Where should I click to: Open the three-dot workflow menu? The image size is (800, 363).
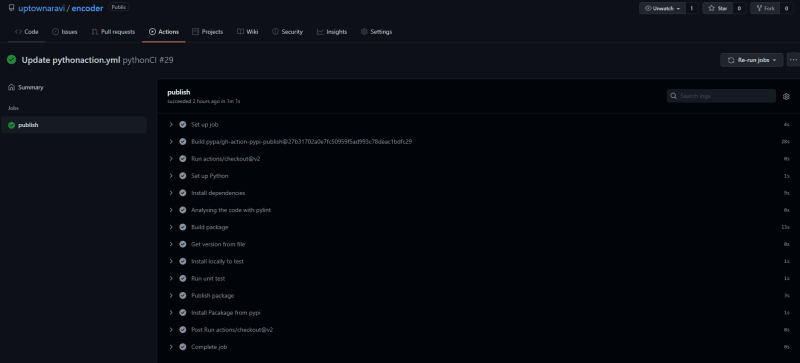coord(793,60)
